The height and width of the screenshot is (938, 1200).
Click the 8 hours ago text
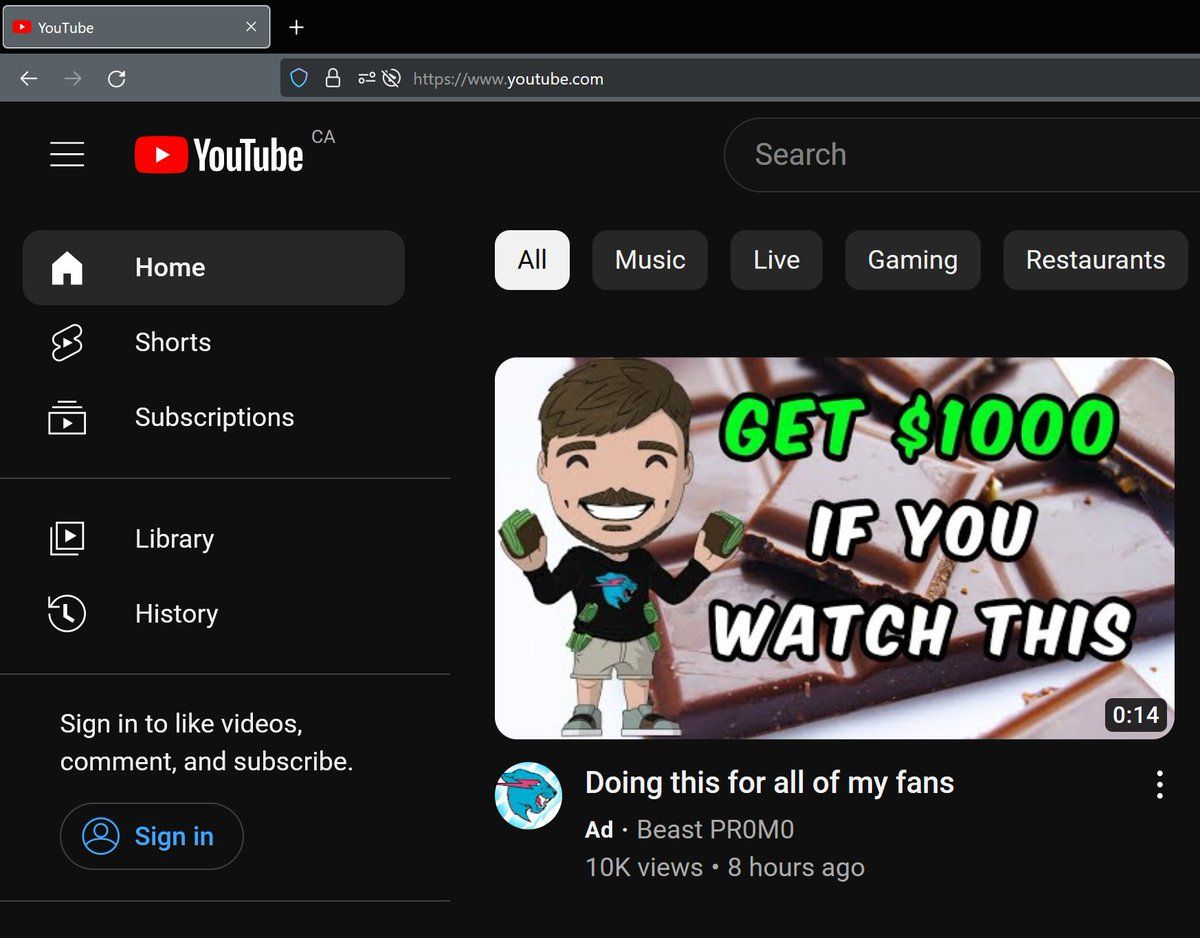click(796, 867)
